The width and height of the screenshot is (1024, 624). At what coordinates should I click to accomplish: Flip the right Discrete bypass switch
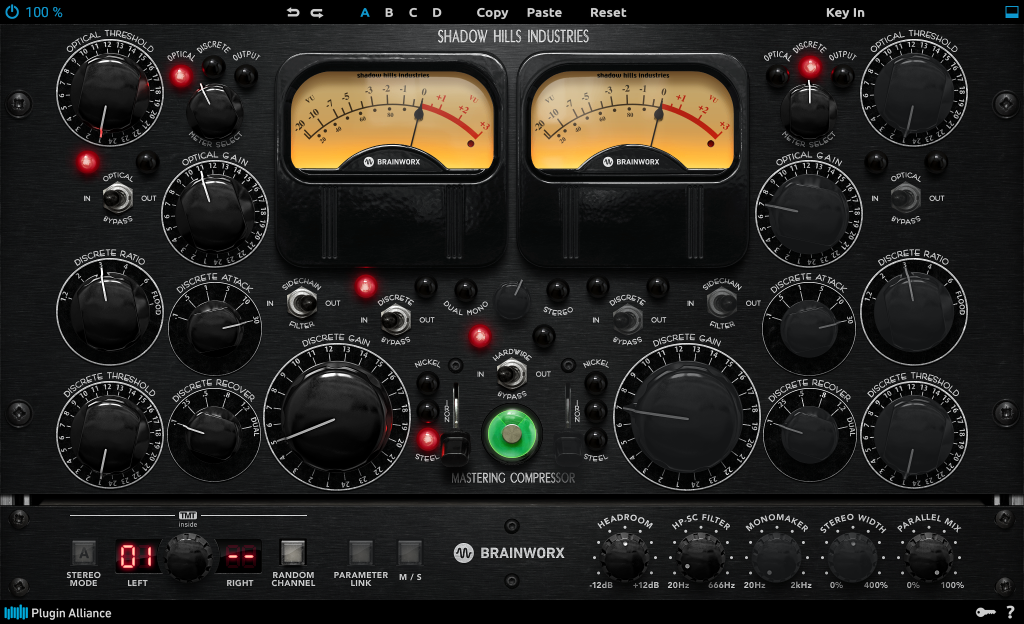(x=627, y=320)
